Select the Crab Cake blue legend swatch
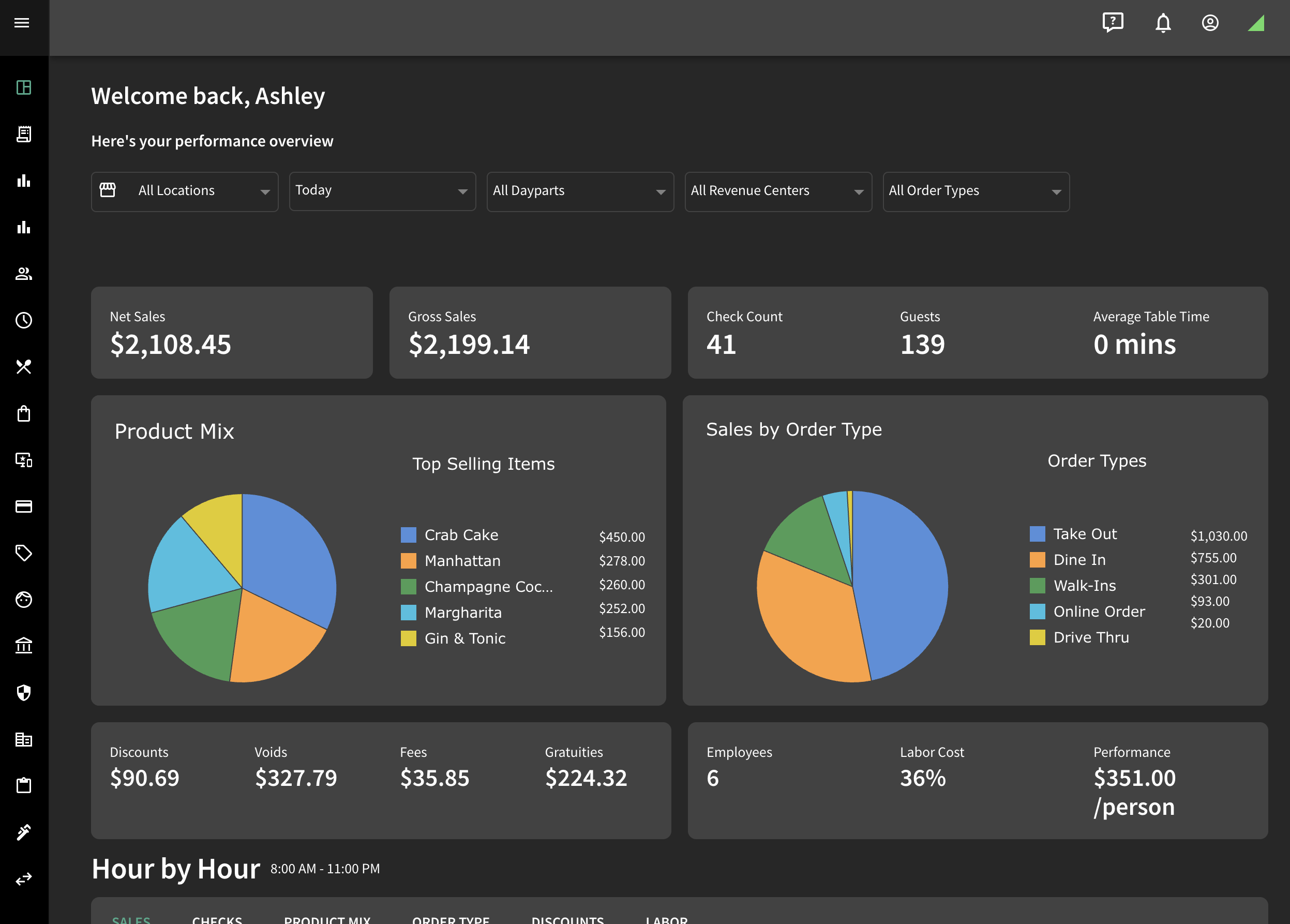 click(x=409, y=535)
